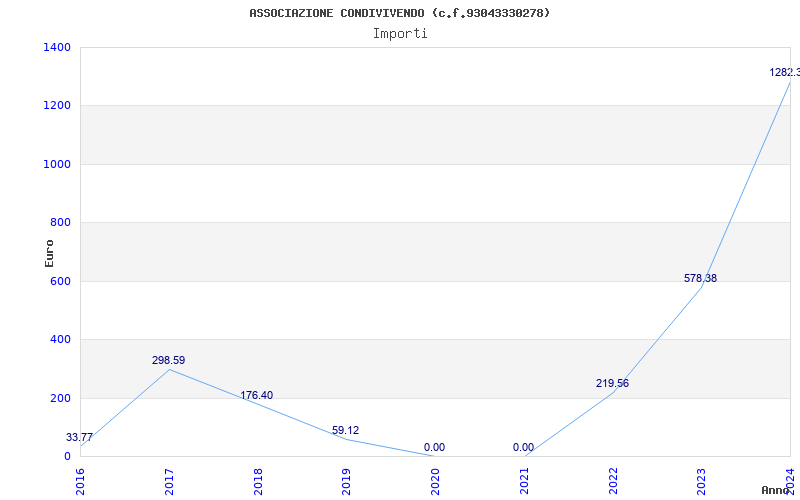Select the 298.59 data label
The image size is (800, 500).
[168, 360]
